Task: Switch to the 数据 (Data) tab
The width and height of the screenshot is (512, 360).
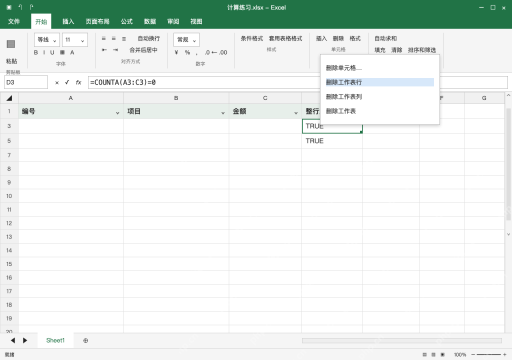Action: click(150, 21)
